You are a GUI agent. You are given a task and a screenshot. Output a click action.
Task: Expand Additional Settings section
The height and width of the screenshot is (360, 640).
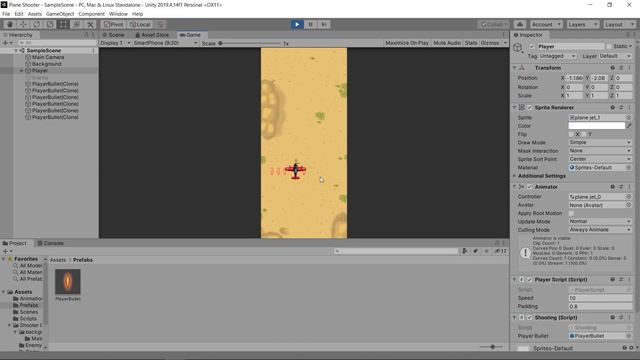pos(515,176)
